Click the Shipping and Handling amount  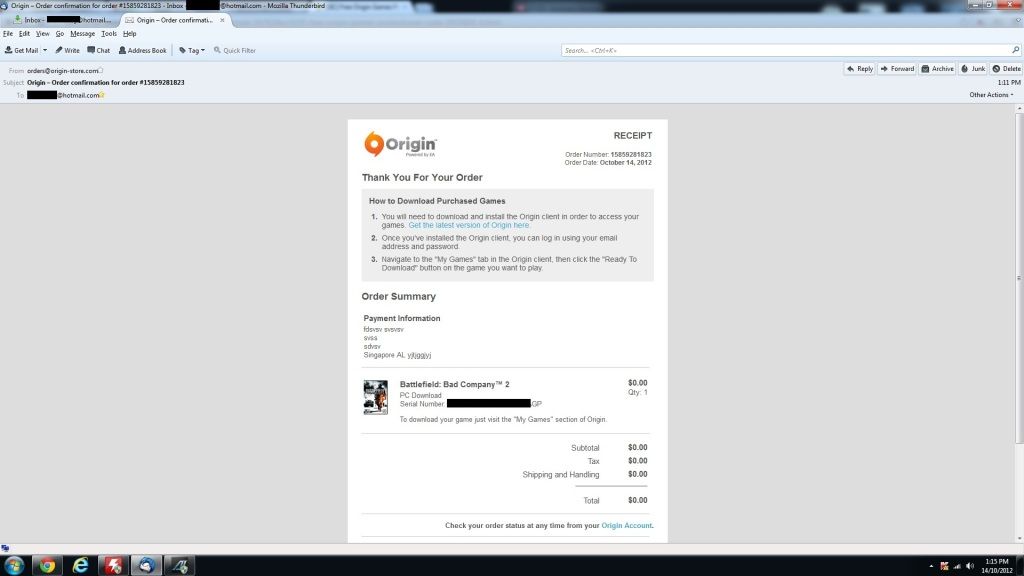(637, 474)
